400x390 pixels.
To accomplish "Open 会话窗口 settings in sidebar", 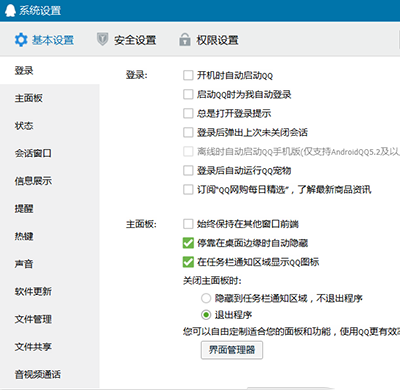I will coord(50,153).
